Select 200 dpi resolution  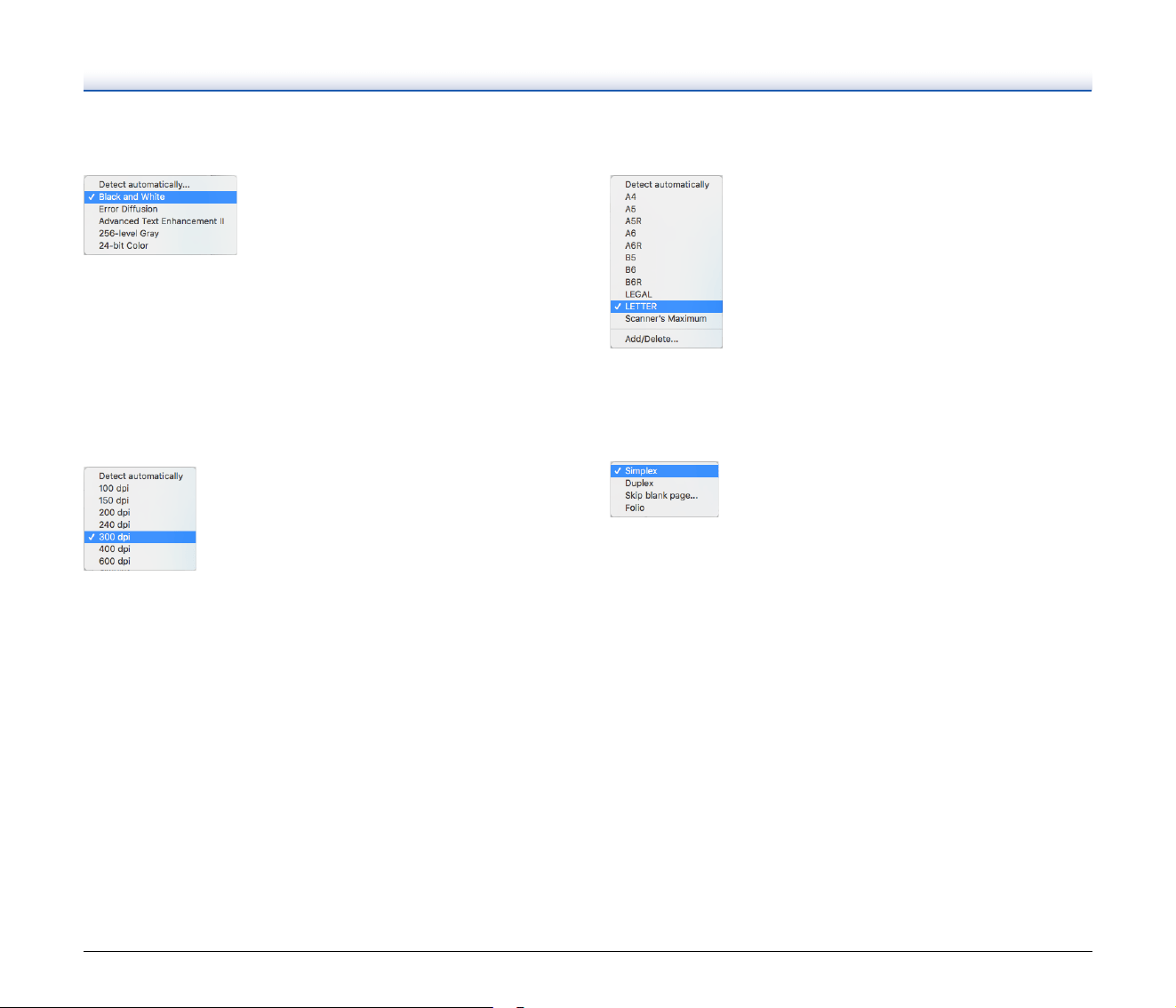(140, 513)
